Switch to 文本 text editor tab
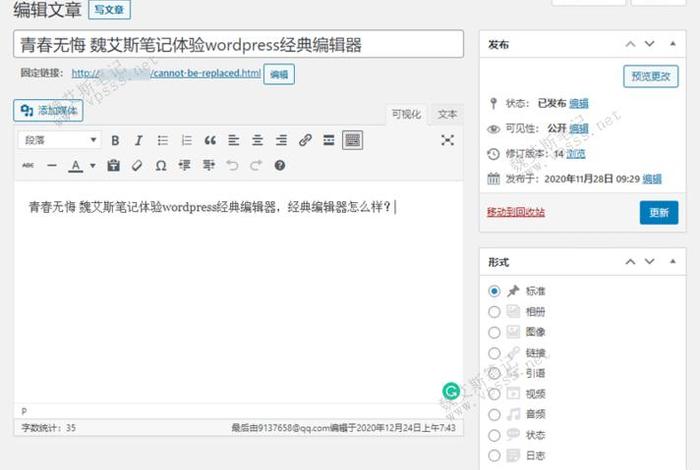Screen dimensions: 700x470 click(447, 114)
